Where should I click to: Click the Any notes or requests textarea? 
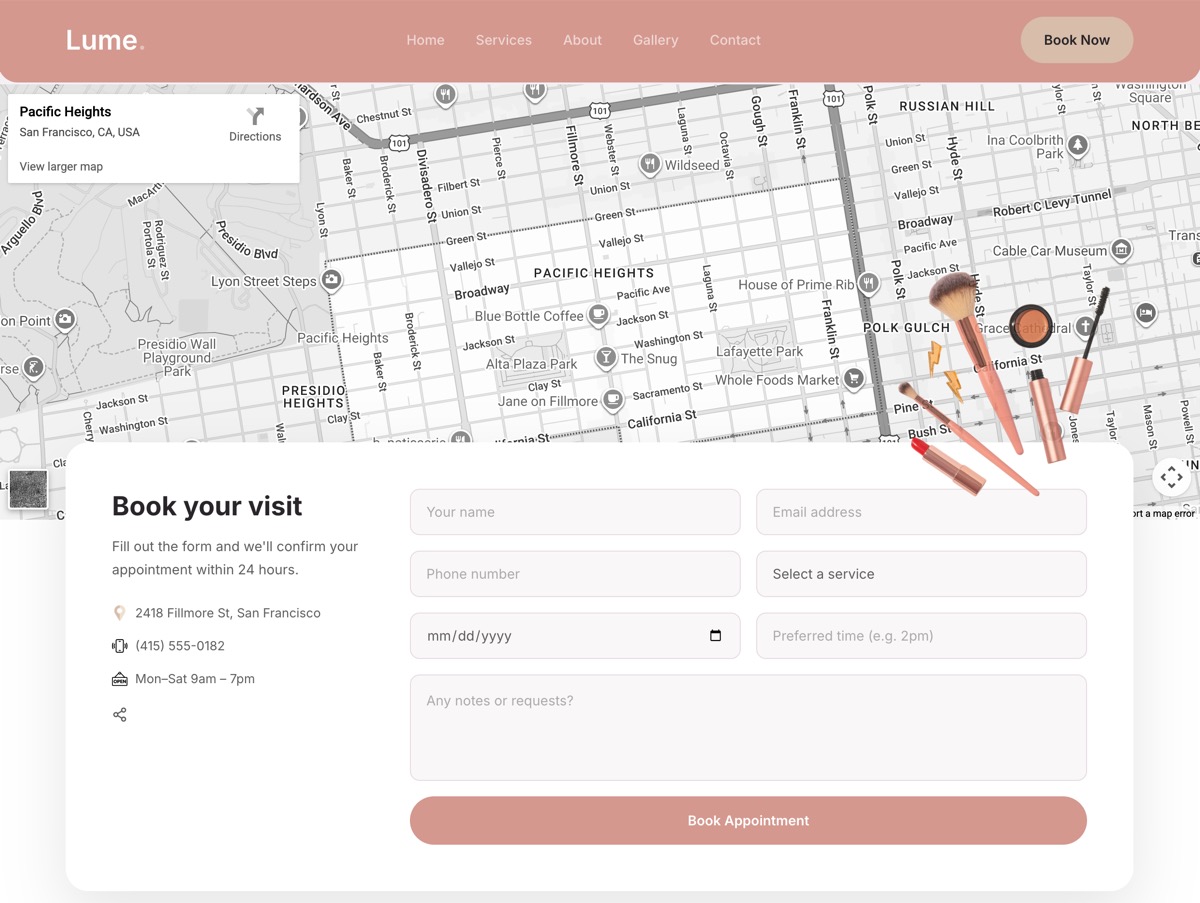point(748,727)
